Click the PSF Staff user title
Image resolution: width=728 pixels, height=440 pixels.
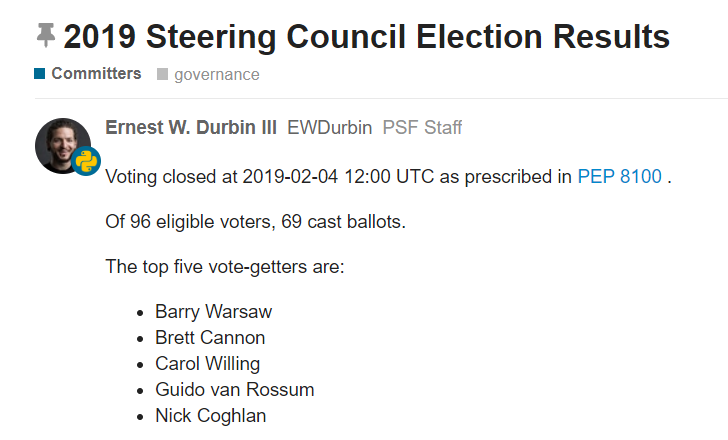pos(422,128)
